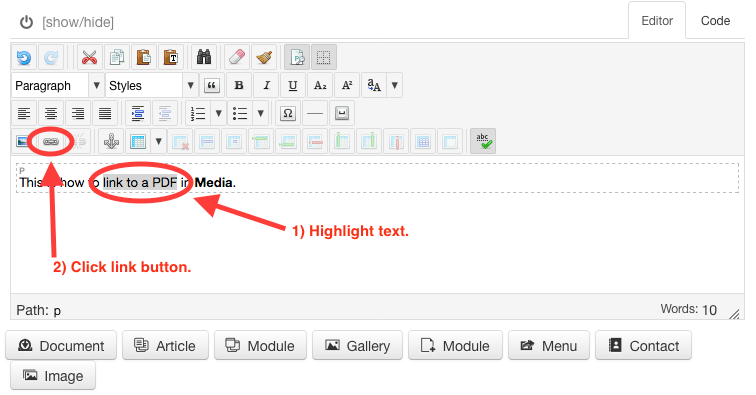The image size is (756, 395).
Task: Click the Insert Image toolbar icon
Action: tap(22, 142)
